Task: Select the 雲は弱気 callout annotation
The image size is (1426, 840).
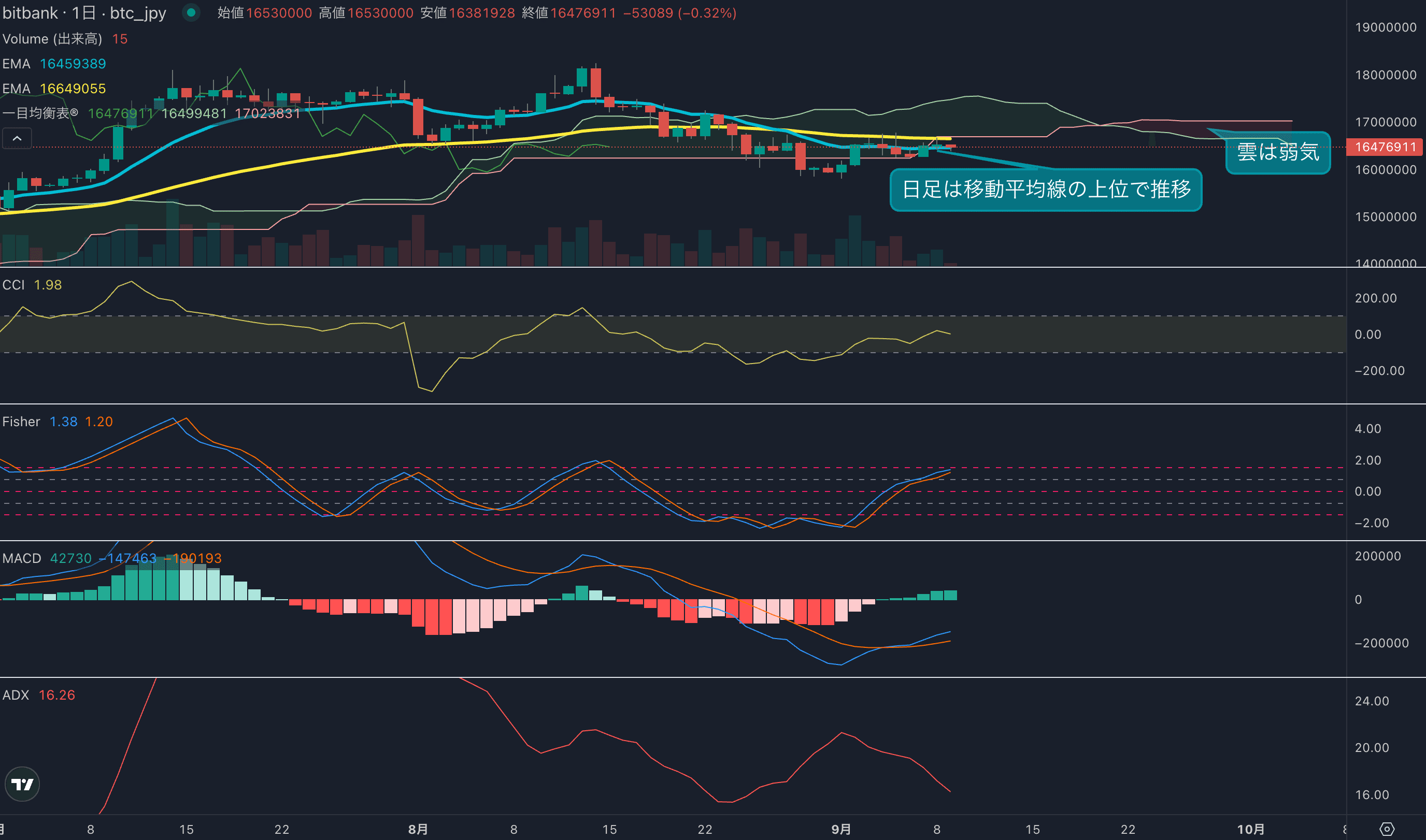Action: point(1278,152)
